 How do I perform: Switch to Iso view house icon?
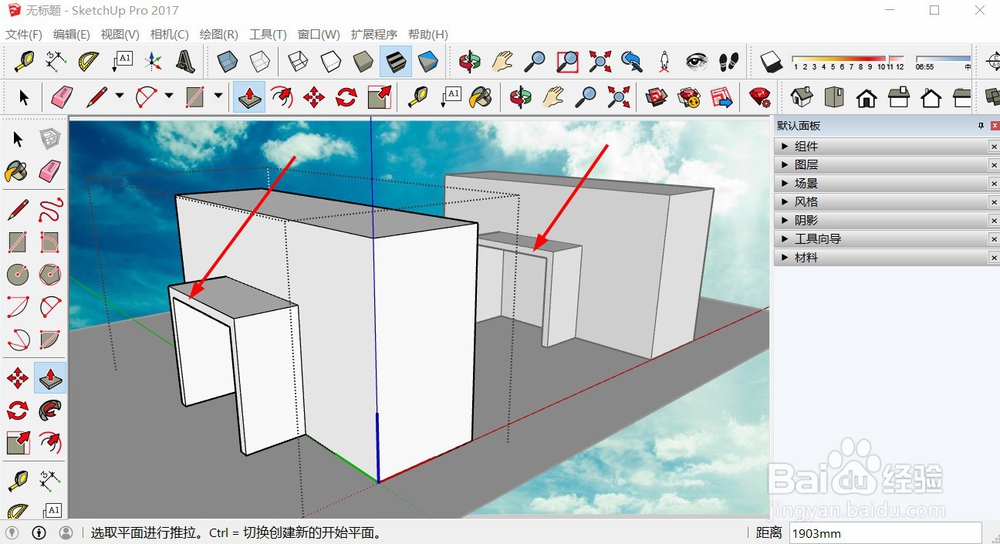point(802,98)
